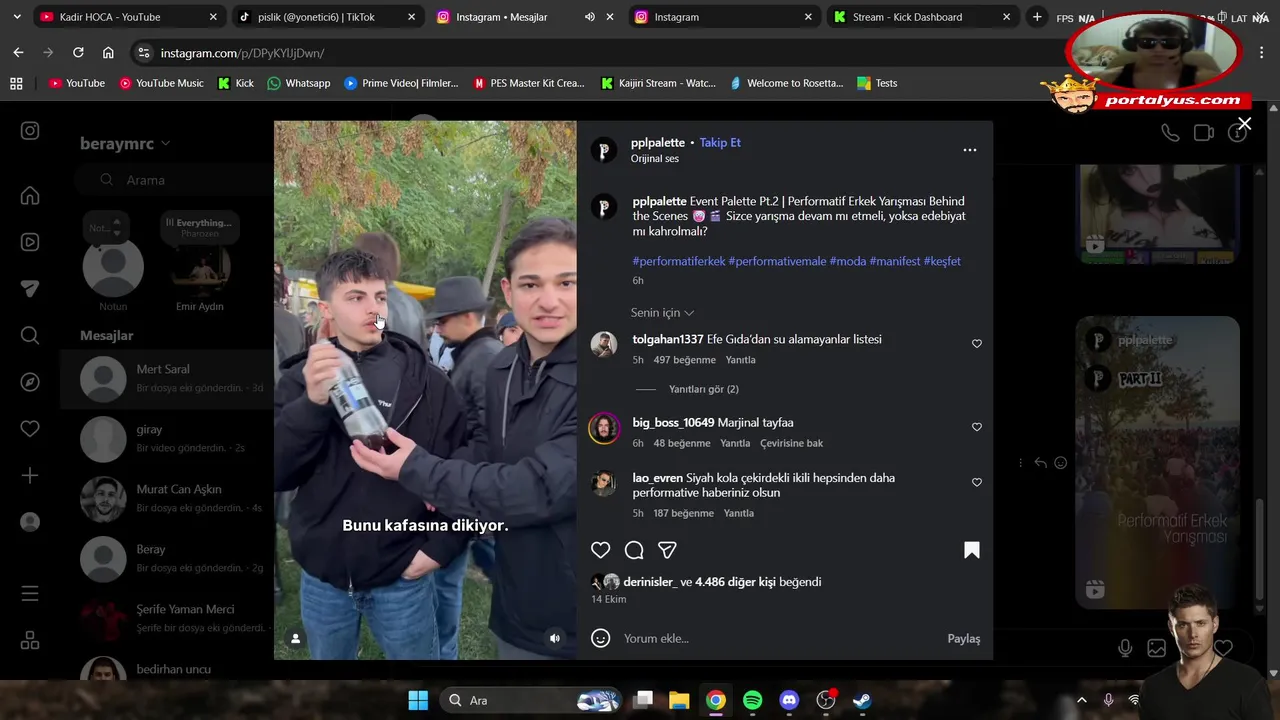Like big_boss_10649's comment

[977, 427]
